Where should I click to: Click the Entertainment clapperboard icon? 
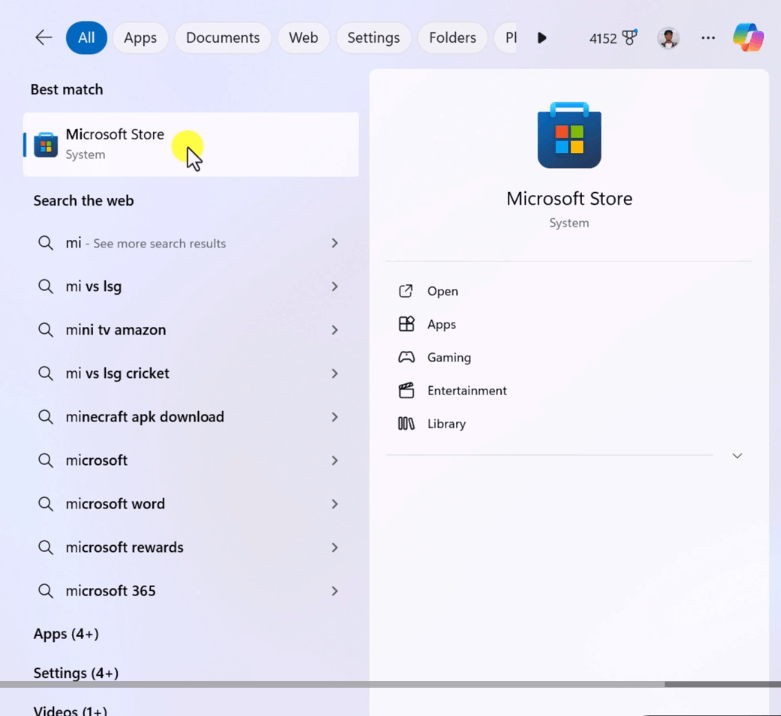pos(406,390)
